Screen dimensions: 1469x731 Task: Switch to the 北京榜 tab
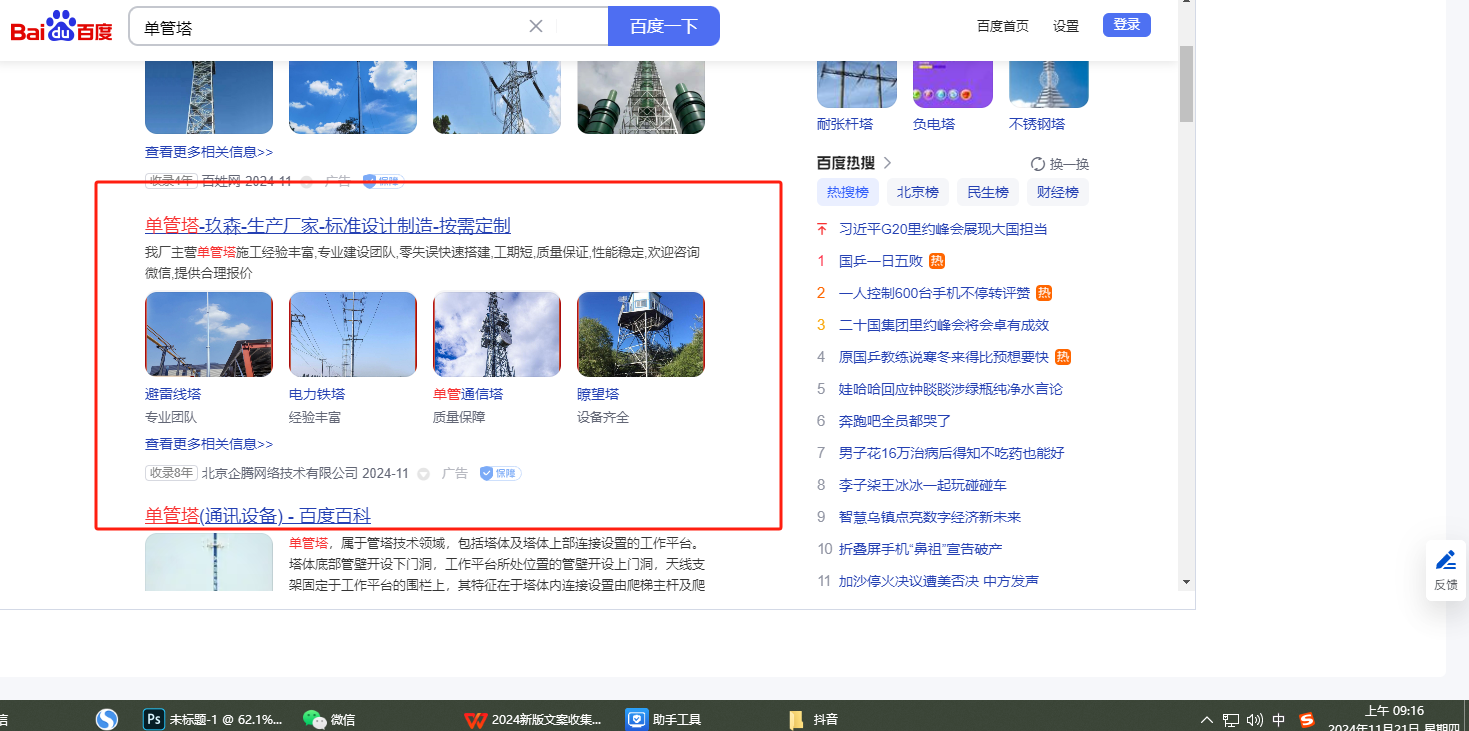click(x=918, y=192)
